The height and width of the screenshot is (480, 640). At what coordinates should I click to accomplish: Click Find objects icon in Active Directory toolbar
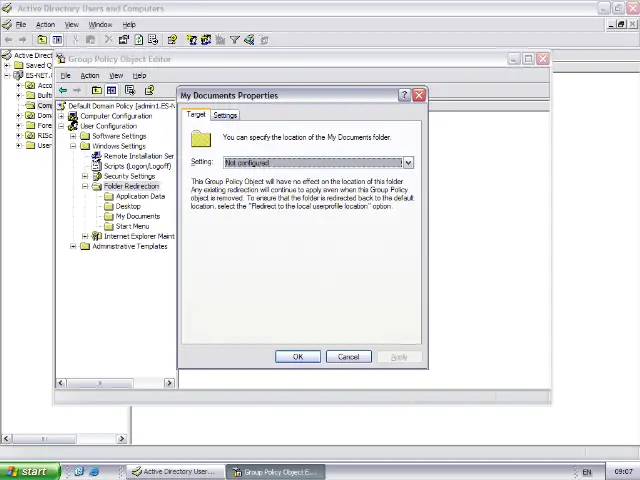tap(249, 40)
